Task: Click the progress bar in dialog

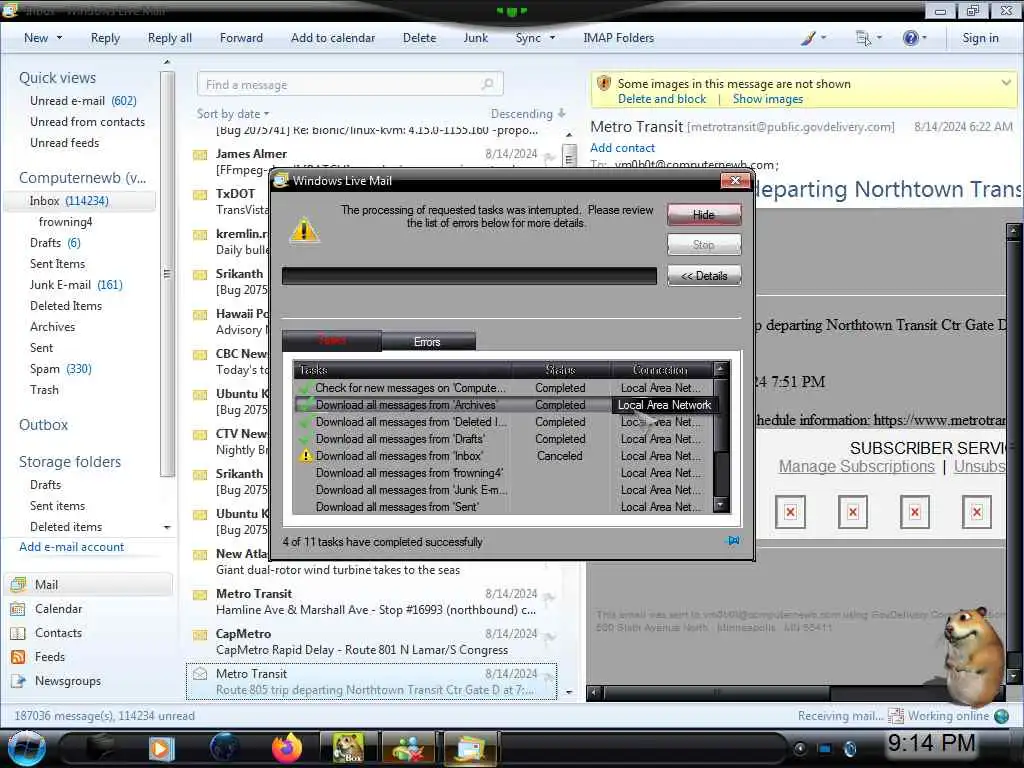Action: point(469,276)
